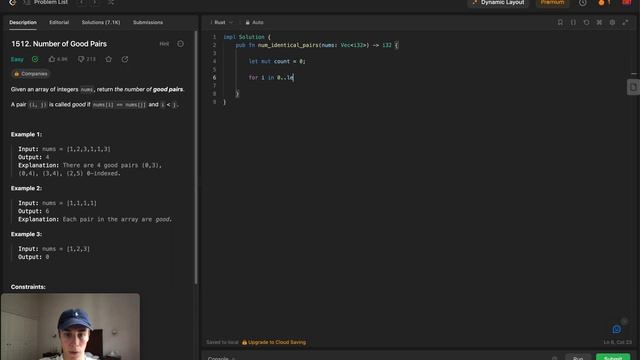The width and height of the screenshot is (640, 360).
Task: Click the 'Saved to local' status
Action: [x=222, y=342]
